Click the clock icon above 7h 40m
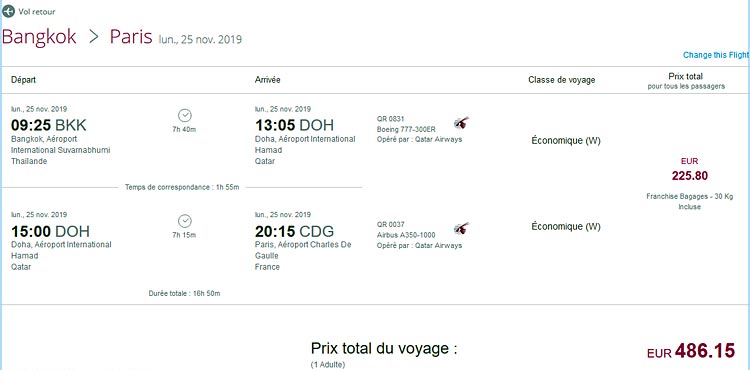Image resolution: width=750 pixels, height=370 pixels. point(185,115)
